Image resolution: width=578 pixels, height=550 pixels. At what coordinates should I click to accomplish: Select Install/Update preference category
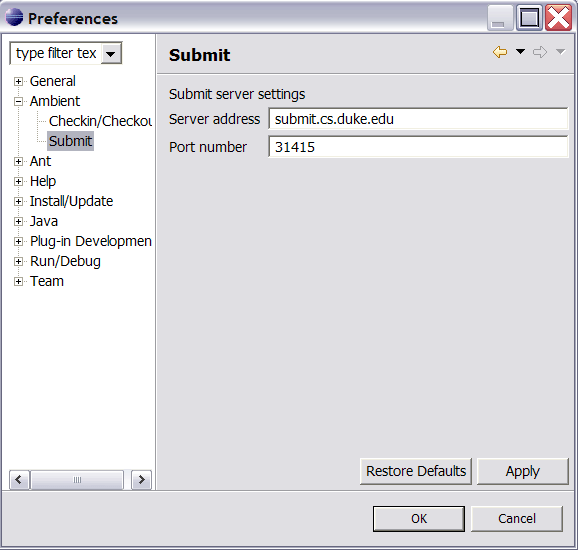coord(72,201)
